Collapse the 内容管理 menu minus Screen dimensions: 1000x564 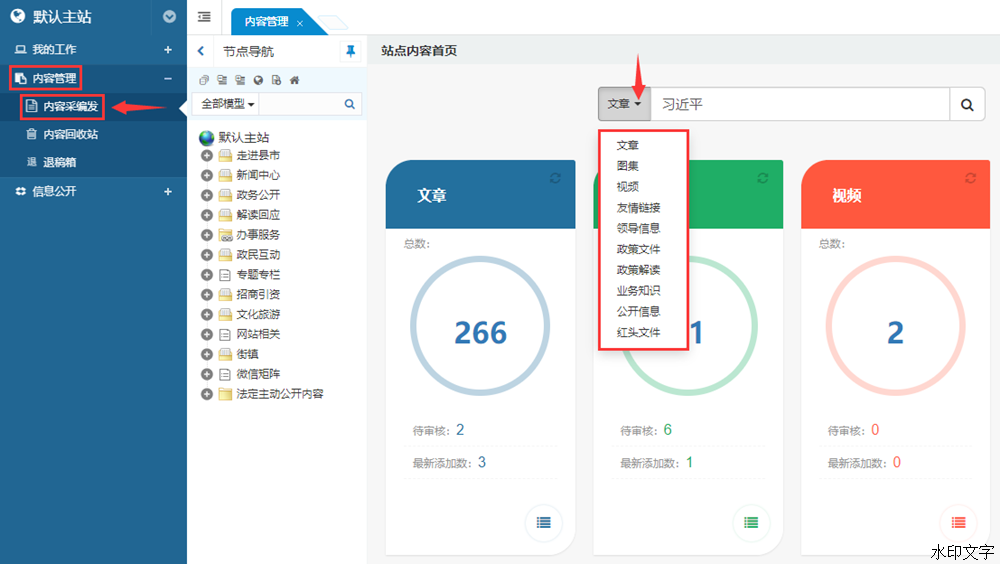pos(168,78)
